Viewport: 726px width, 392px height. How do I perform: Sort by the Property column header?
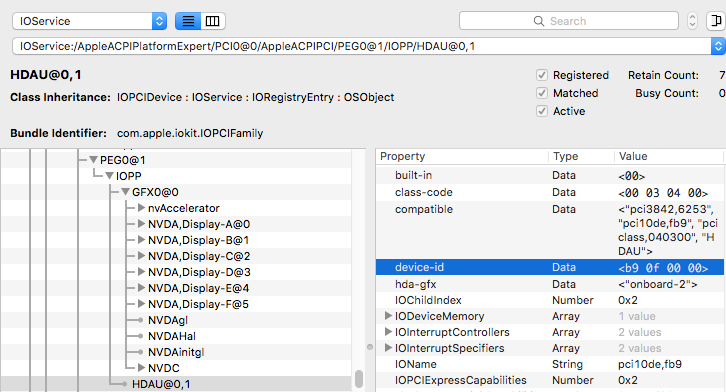coord(462,156)
